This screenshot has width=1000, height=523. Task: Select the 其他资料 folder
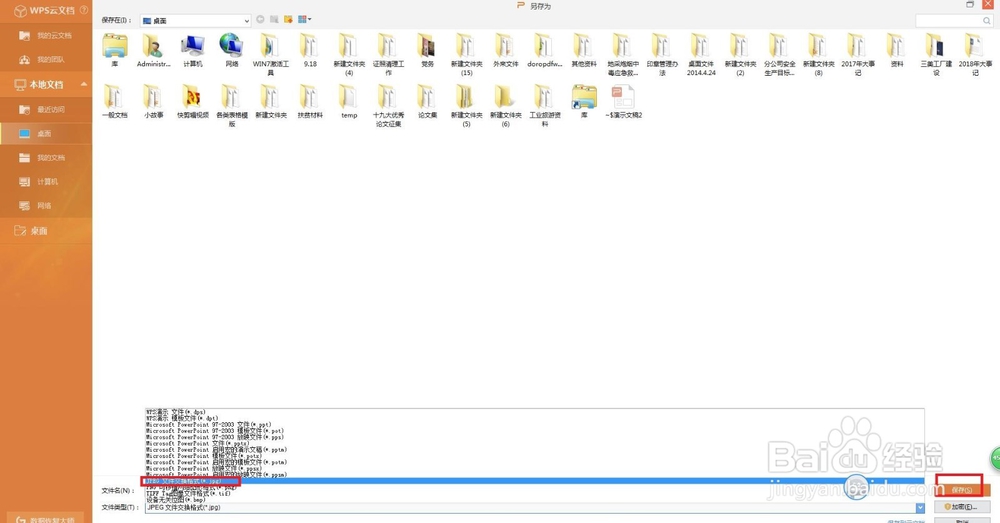point(584,51)
